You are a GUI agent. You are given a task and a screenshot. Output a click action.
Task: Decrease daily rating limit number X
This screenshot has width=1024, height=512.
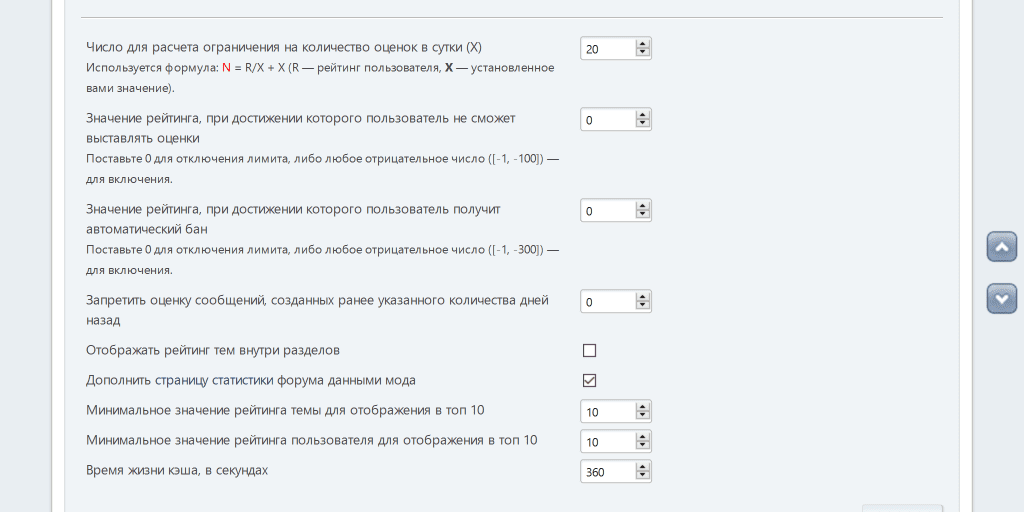point(643,53)
